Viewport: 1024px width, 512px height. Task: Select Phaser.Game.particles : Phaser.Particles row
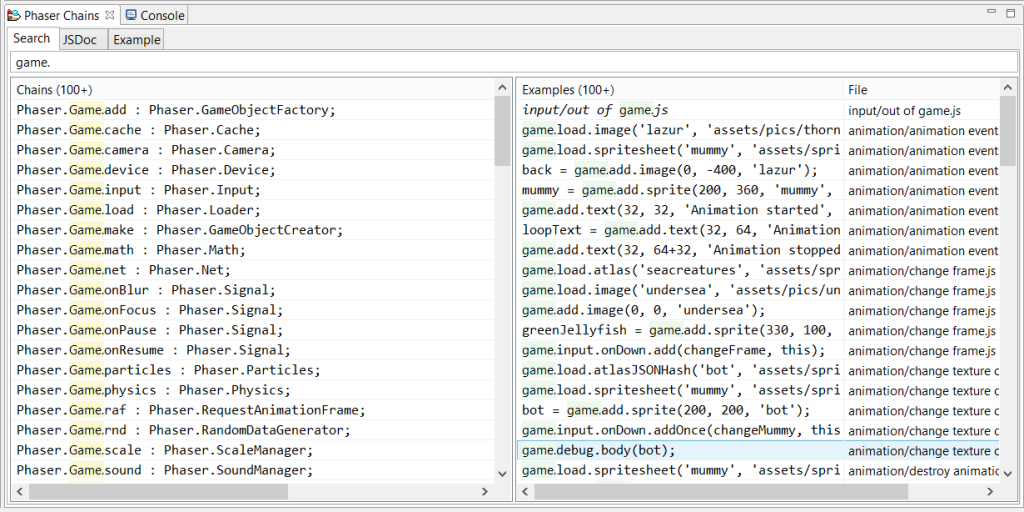pyautogui.click(x=253, y=370)
